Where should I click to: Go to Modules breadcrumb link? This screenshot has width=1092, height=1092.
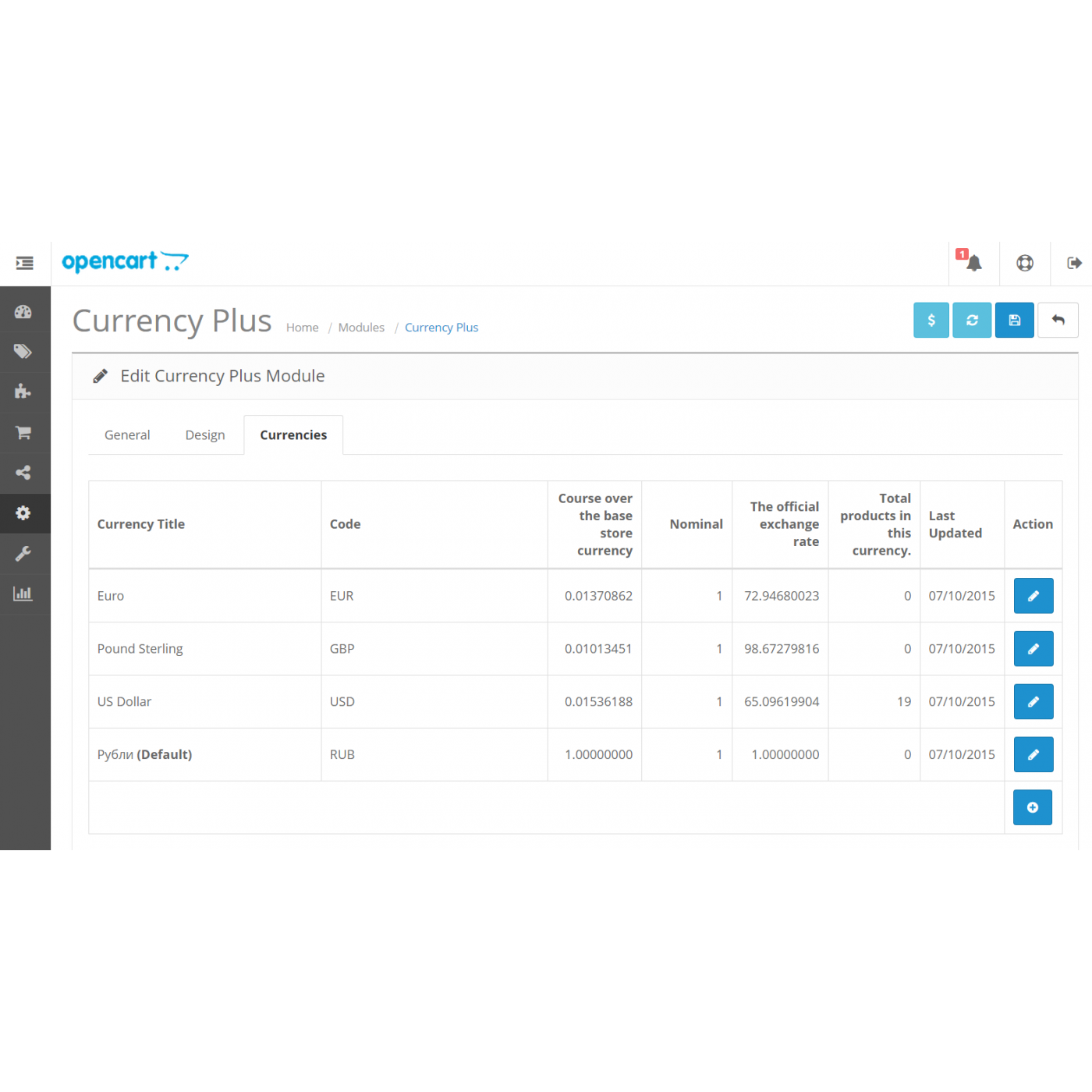click(361, 328)
